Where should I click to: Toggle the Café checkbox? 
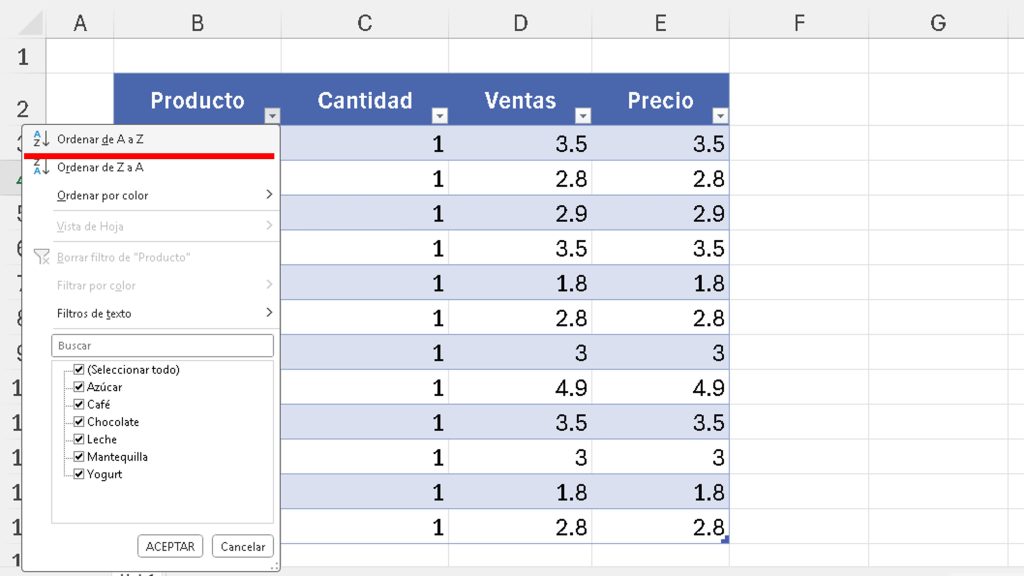(x=79, y=404)
